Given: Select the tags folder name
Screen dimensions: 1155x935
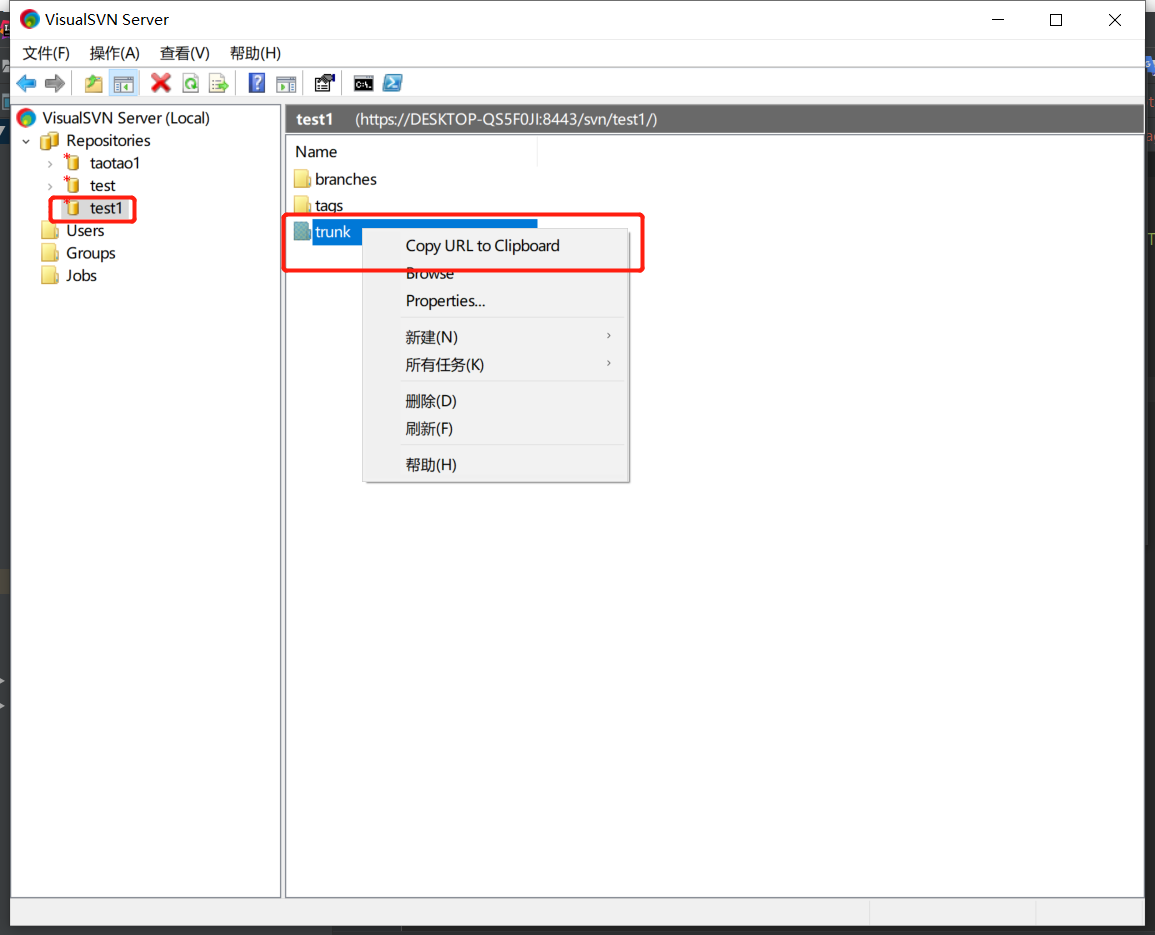Looking at the screenshot, I should click(x=329, y=206).
